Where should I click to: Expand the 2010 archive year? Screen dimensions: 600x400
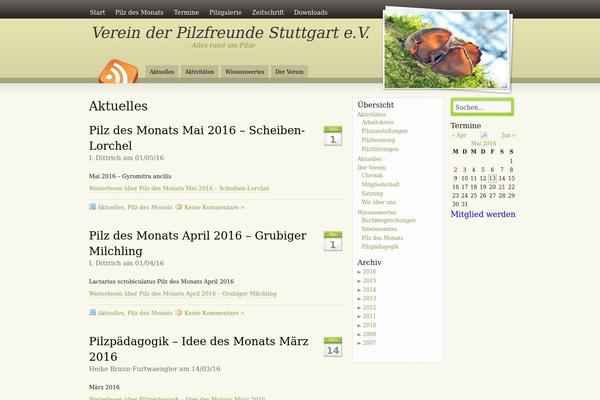pos(359,325)
